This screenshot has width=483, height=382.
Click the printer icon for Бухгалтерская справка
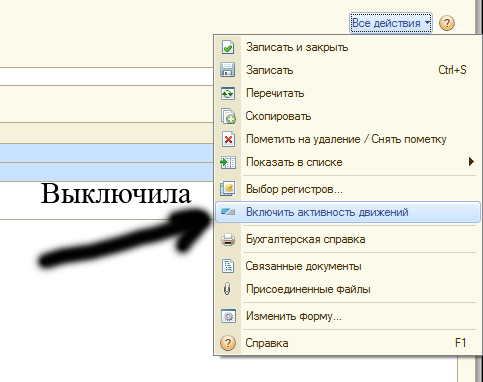pyautogui.click(x=228, y=239)
